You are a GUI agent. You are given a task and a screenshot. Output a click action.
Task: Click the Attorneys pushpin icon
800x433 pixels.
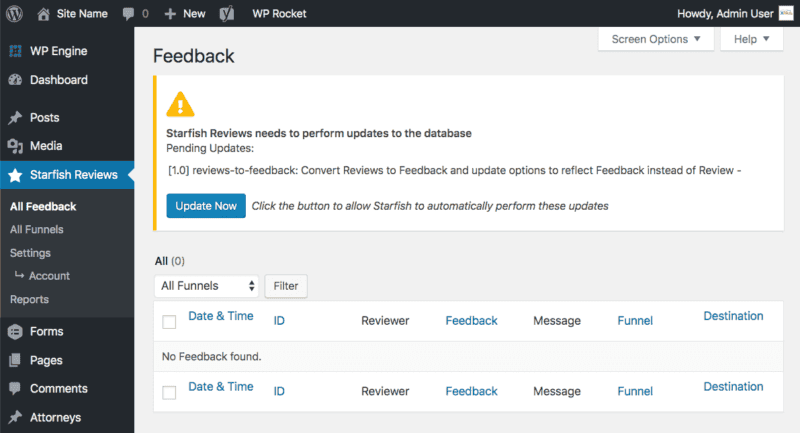(x=15, y=417)
